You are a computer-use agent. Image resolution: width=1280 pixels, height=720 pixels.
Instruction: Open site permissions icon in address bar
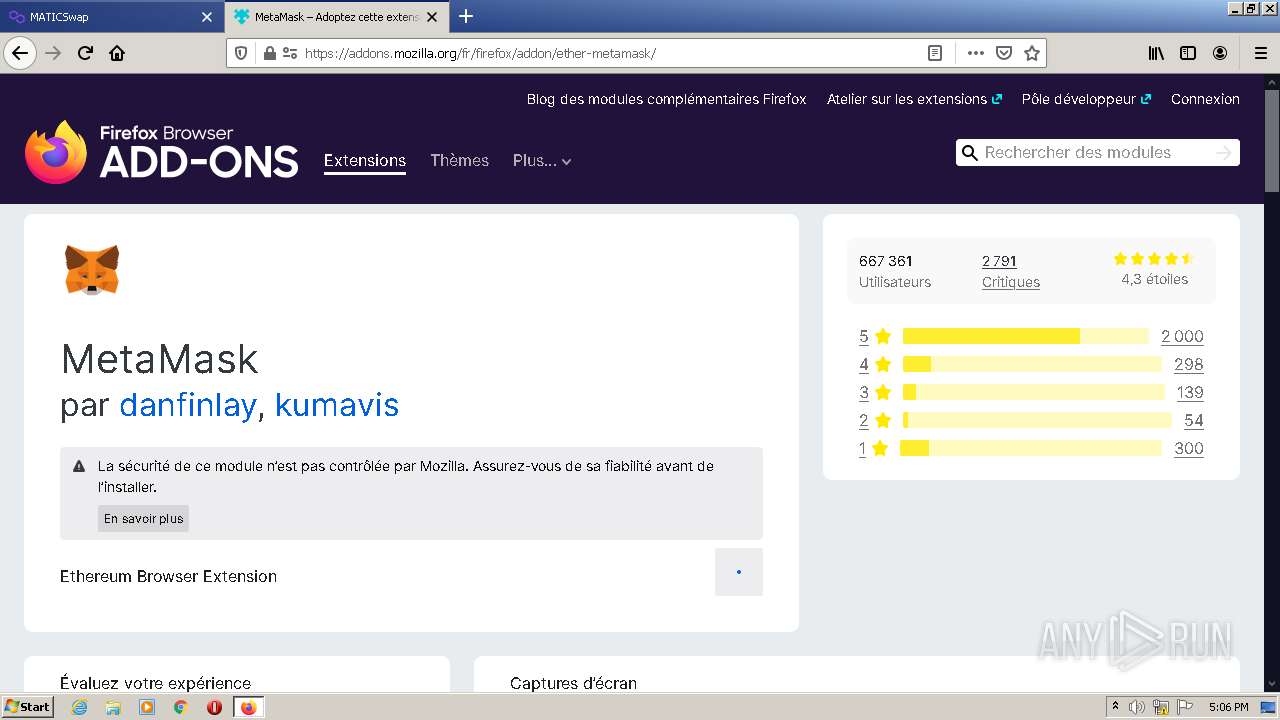(290, 53)
